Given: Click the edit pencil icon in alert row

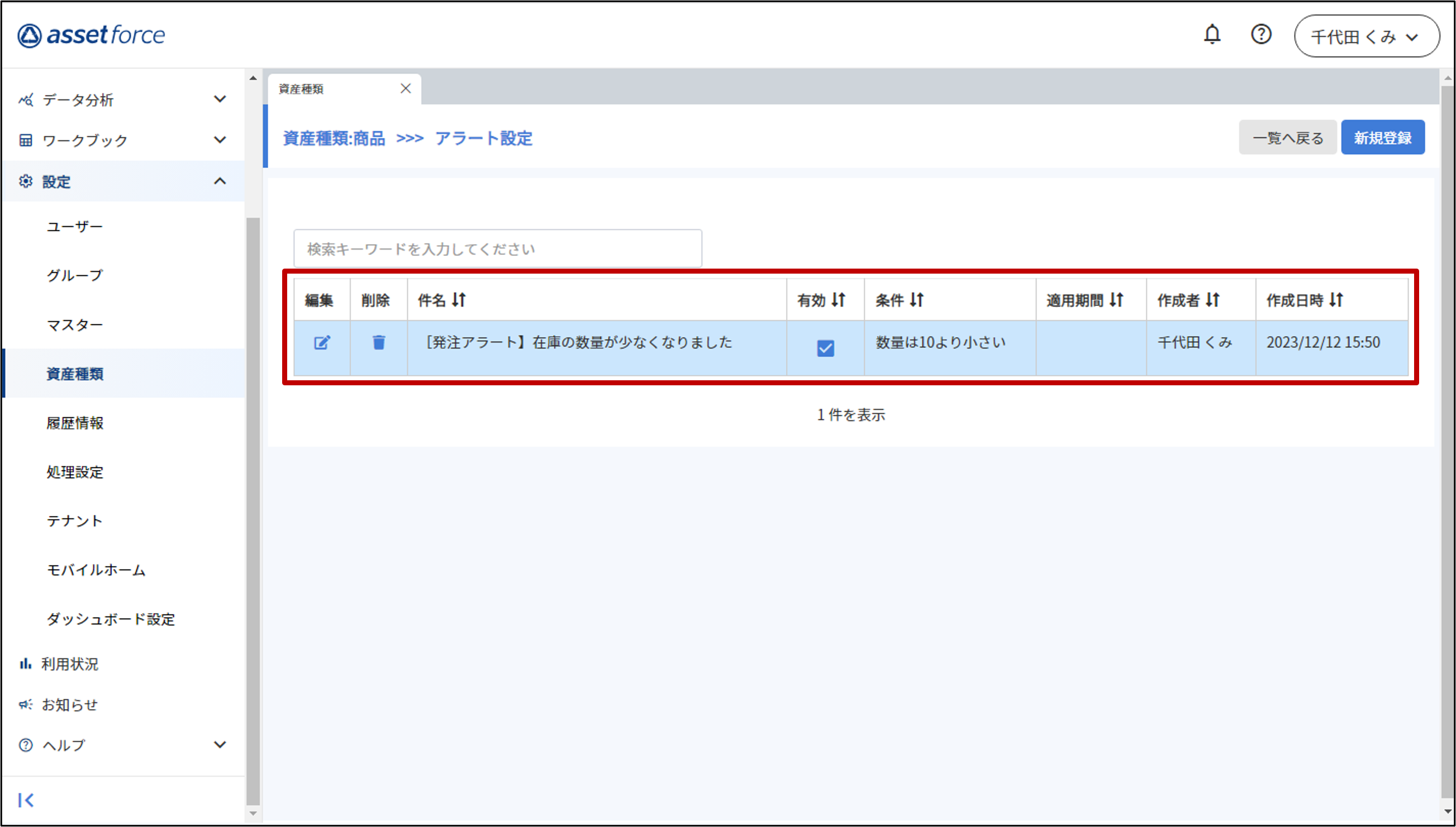Looking at the screenshot, I should (322, 342).
